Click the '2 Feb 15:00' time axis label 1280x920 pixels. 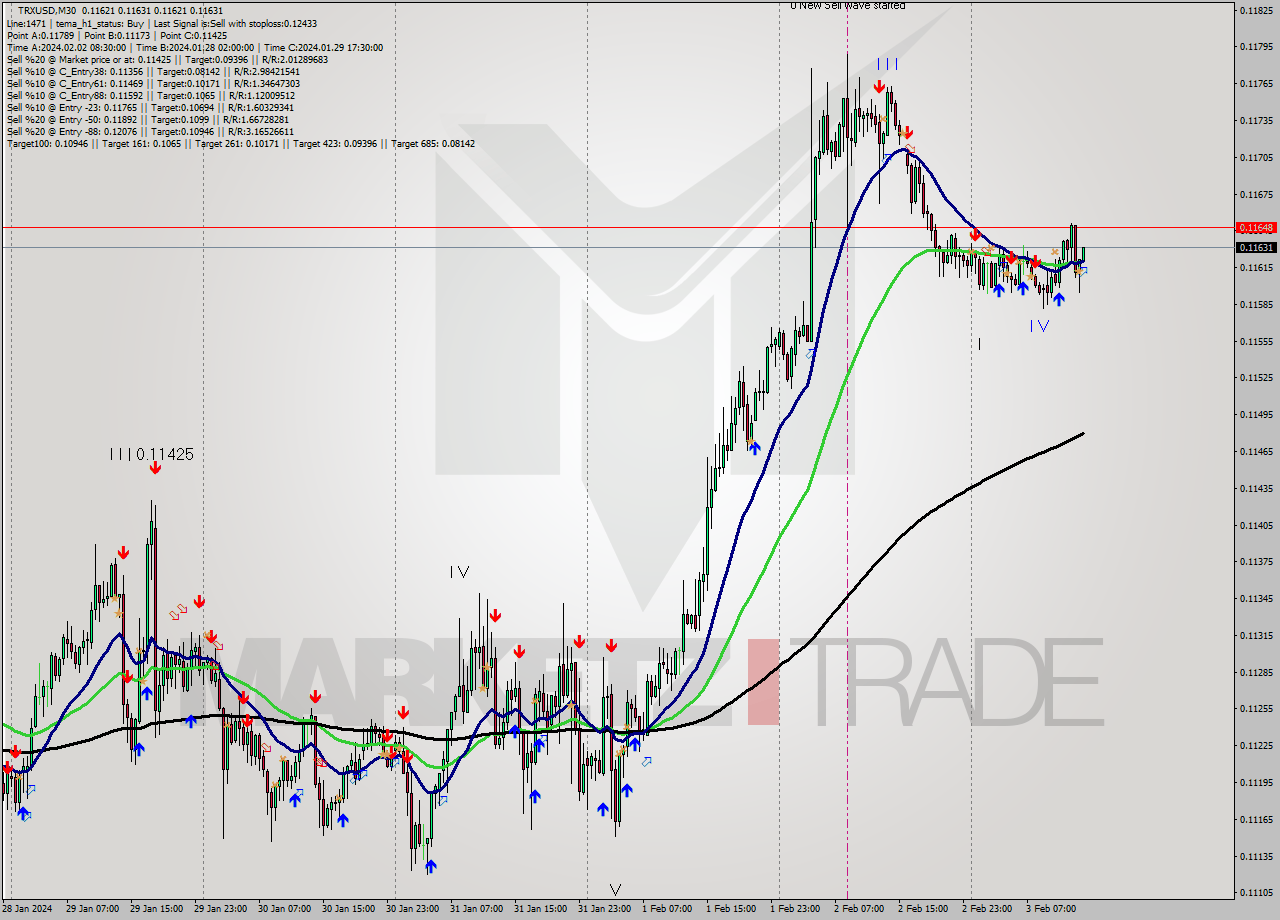(x=922, y=909)
